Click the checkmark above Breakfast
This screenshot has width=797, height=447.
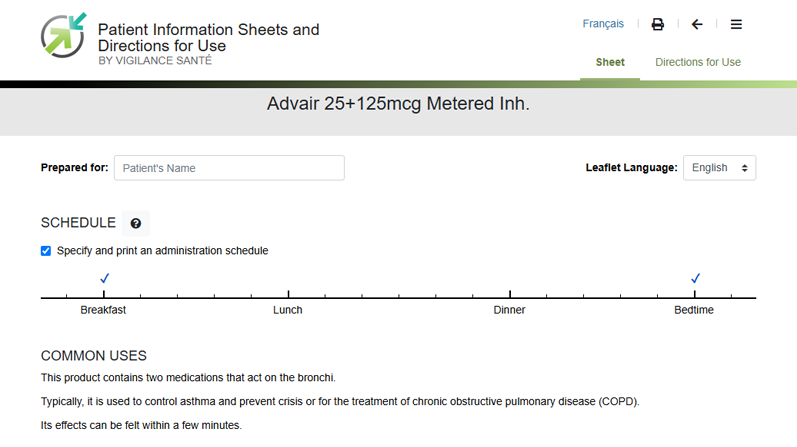(x=105, y=278)
